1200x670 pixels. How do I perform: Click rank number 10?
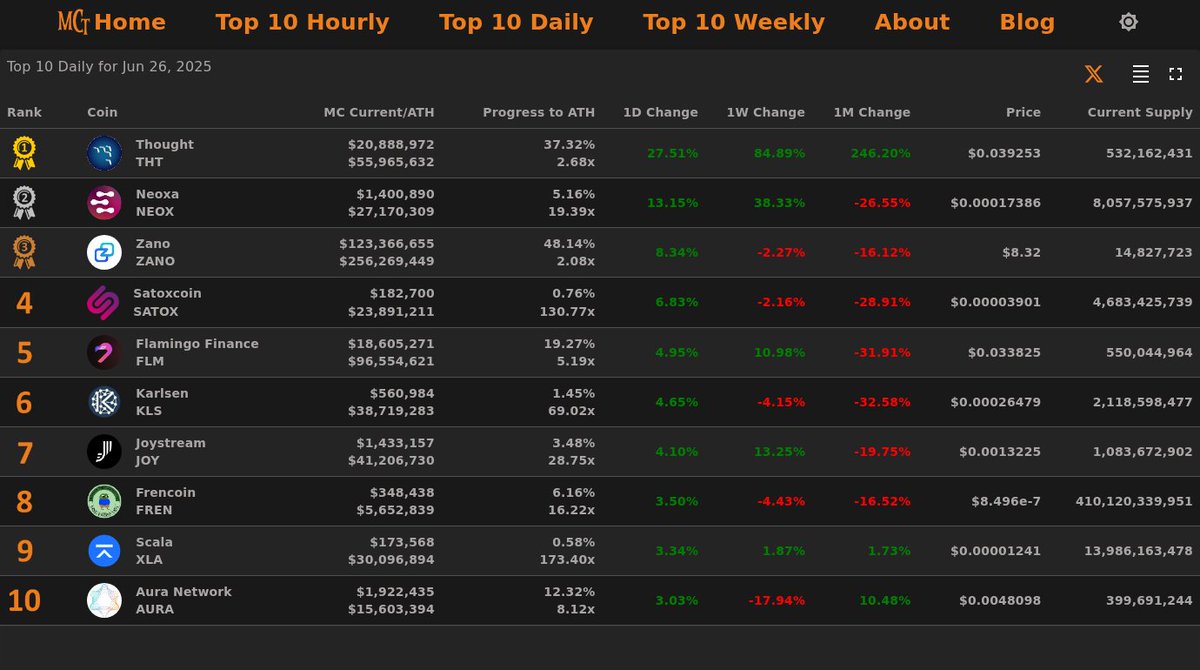pos(24,601)
